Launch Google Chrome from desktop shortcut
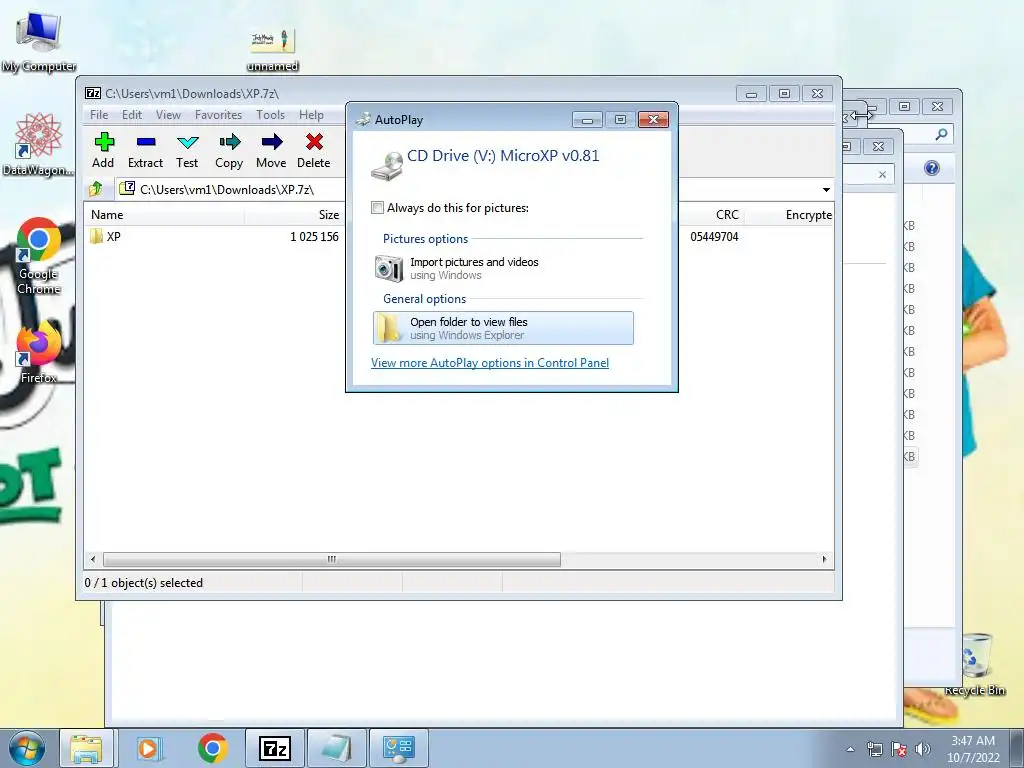Image resolution: width=1024 pixels, height=768 pixels. point(39,255)
